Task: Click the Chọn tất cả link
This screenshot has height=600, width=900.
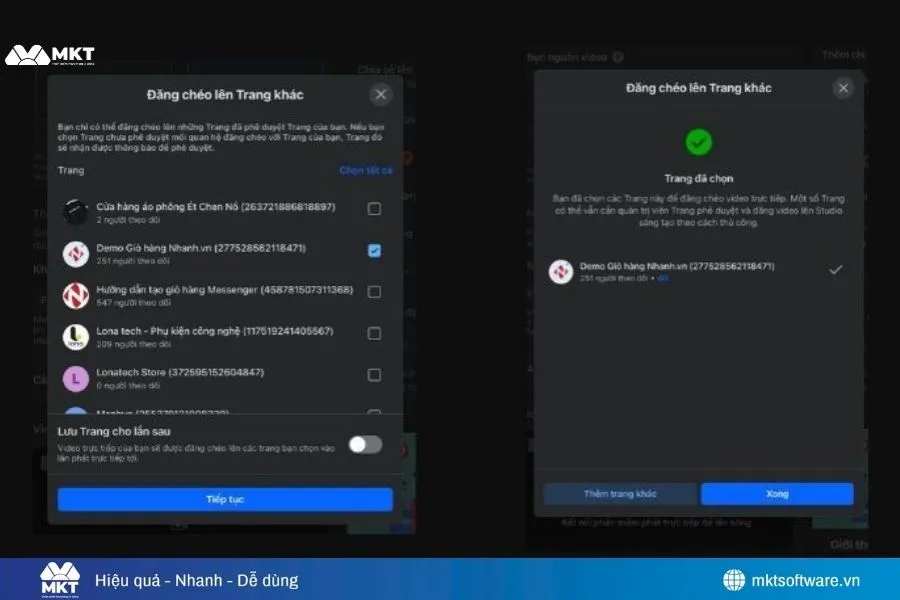Action: 364,170
